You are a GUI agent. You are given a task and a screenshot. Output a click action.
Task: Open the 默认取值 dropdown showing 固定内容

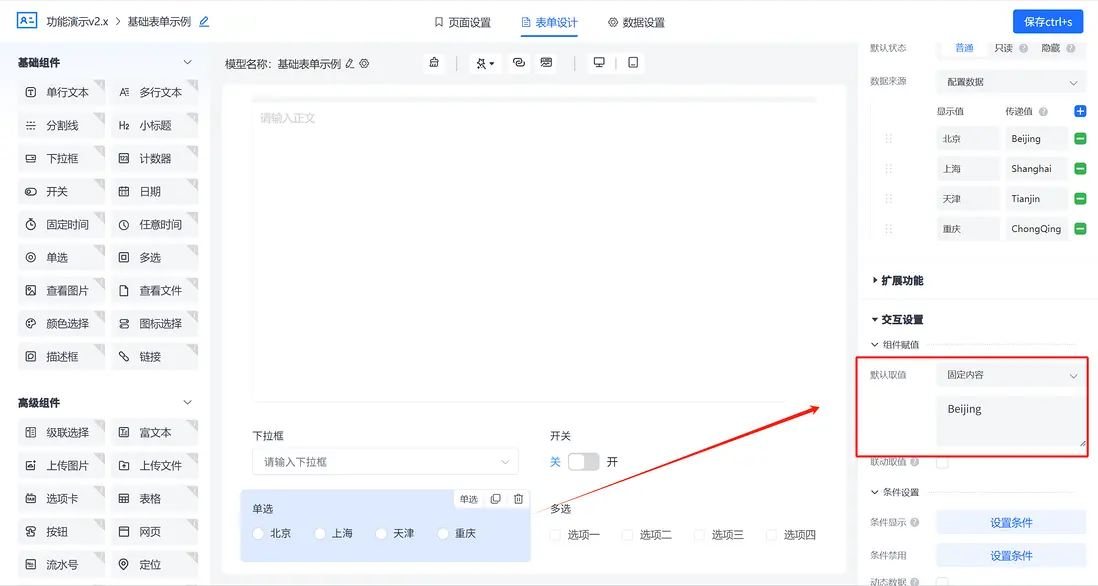(x=1009, y=374)
